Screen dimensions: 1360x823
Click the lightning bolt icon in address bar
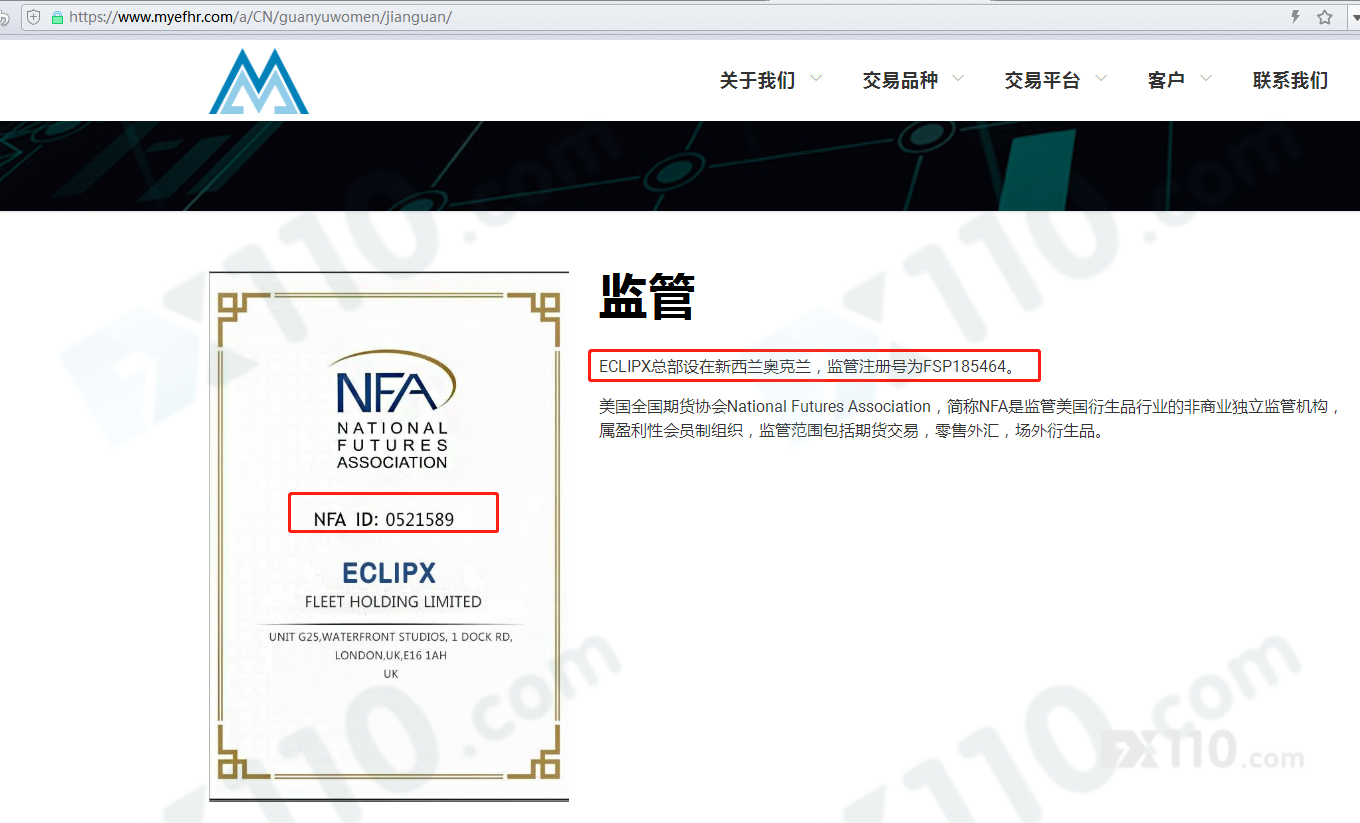pyautogui.click(x=1296, y=17)
